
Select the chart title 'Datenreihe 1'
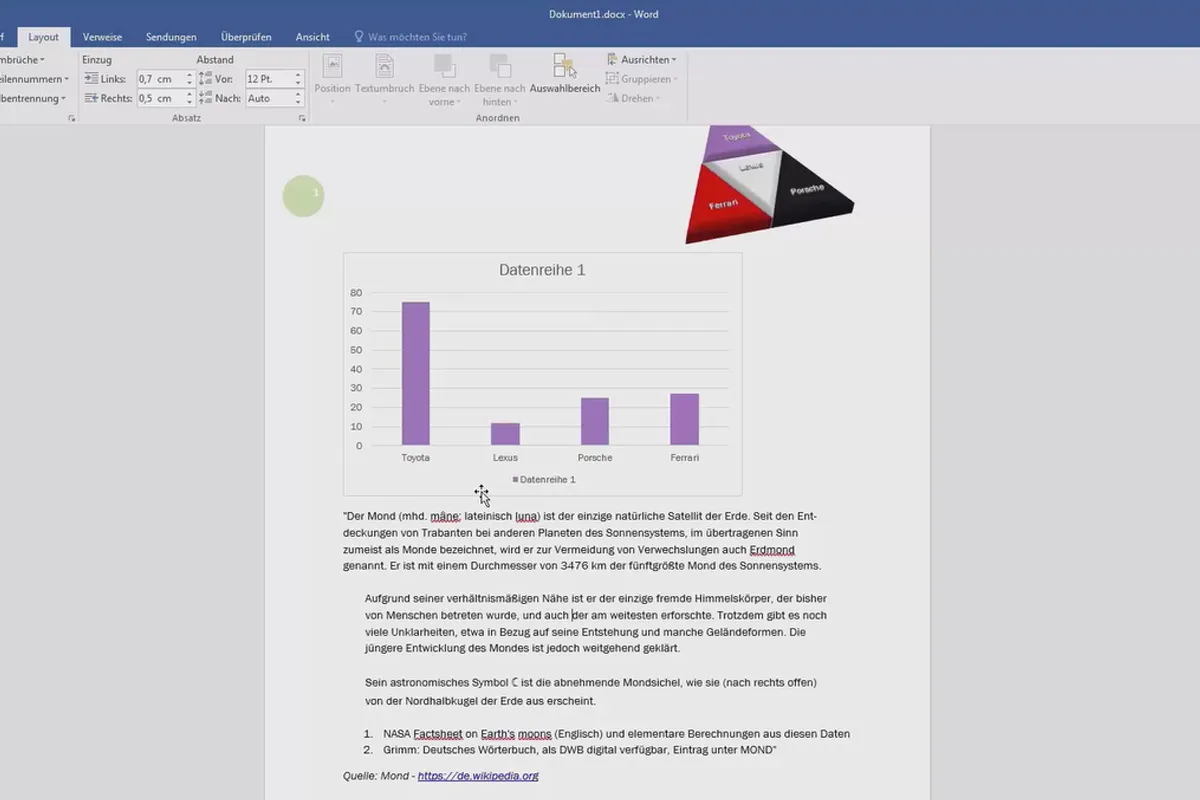542,270
